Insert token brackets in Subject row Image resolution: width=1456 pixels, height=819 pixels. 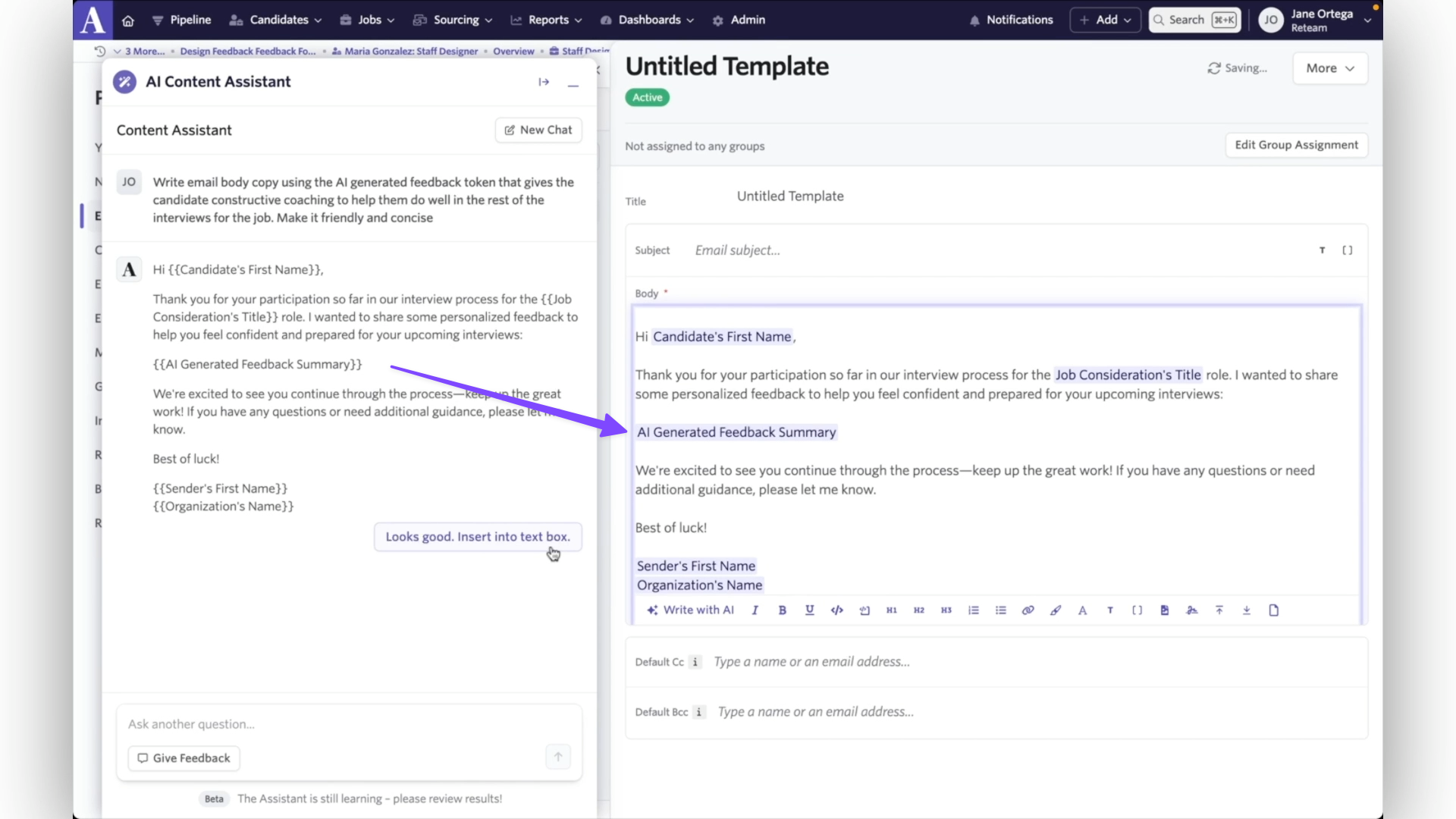pyautogui.click(x=1348, y=250)
